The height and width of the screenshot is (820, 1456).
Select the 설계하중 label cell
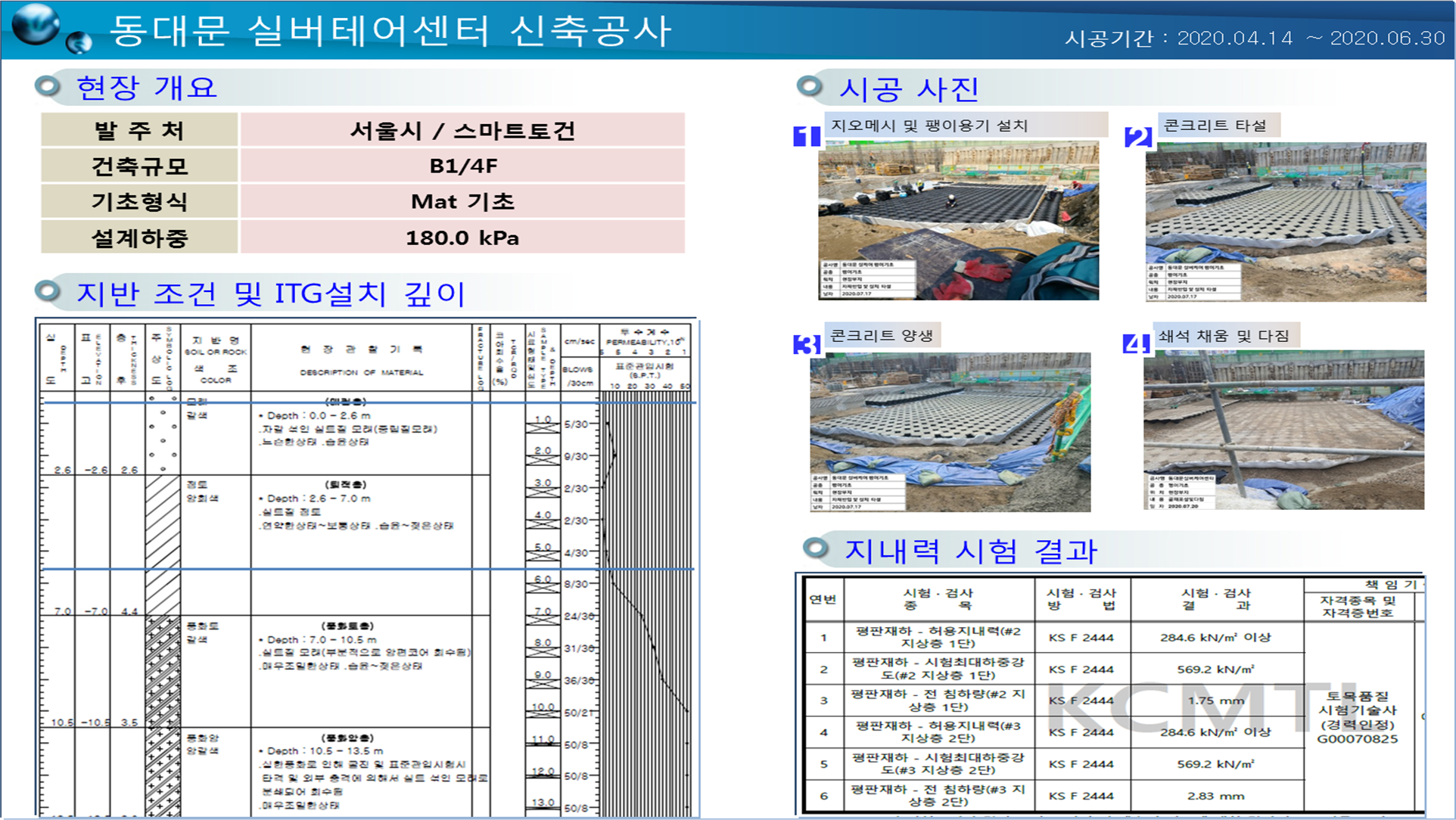tap(139, 238)
